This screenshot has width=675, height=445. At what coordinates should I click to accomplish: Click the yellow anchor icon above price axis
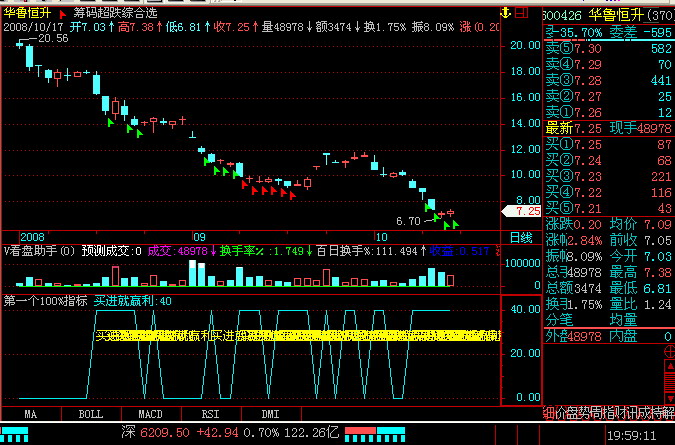[506, 13]
